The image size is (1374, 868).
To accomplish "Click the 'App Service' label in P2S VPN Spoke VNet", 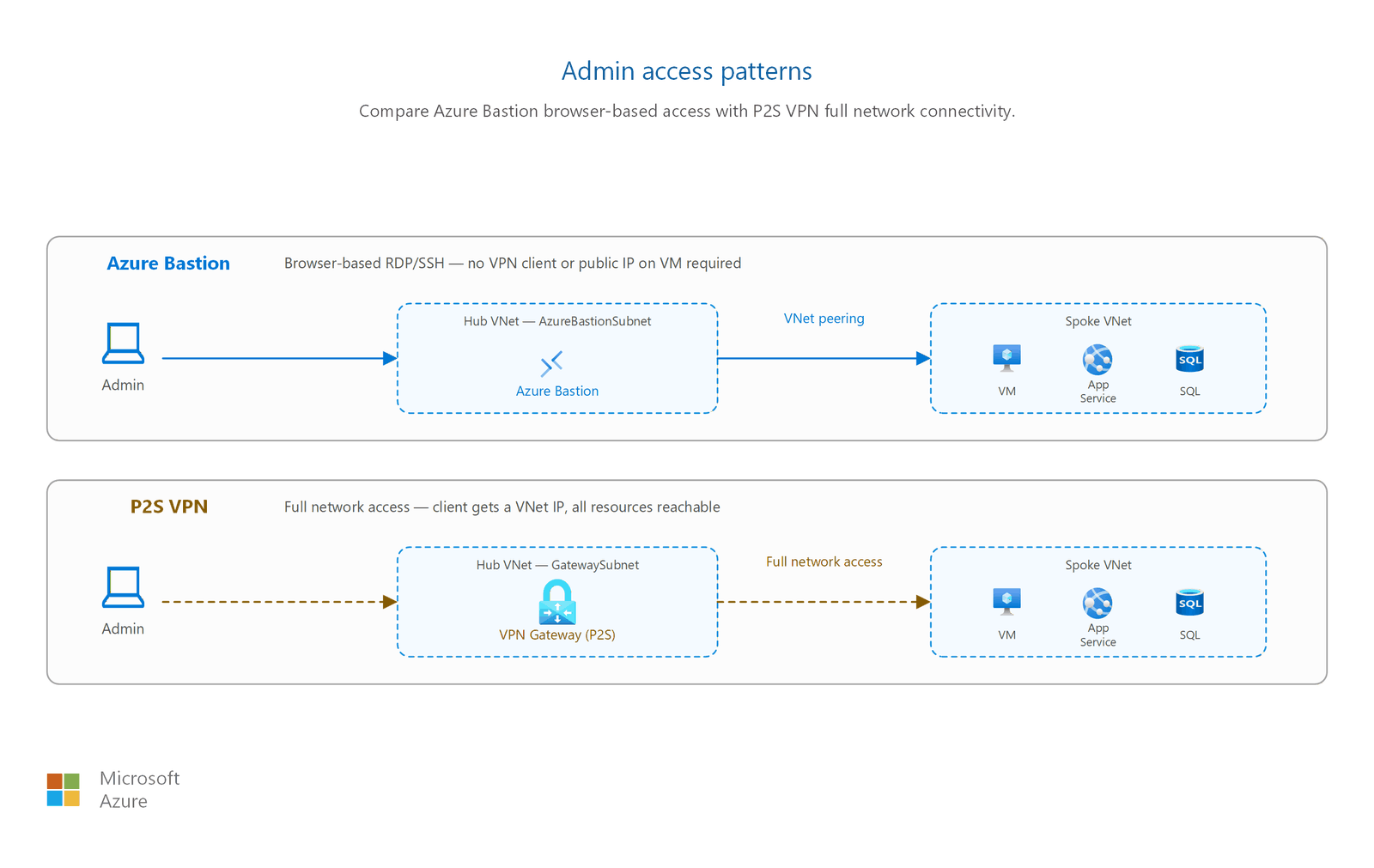I will 1098,635.
